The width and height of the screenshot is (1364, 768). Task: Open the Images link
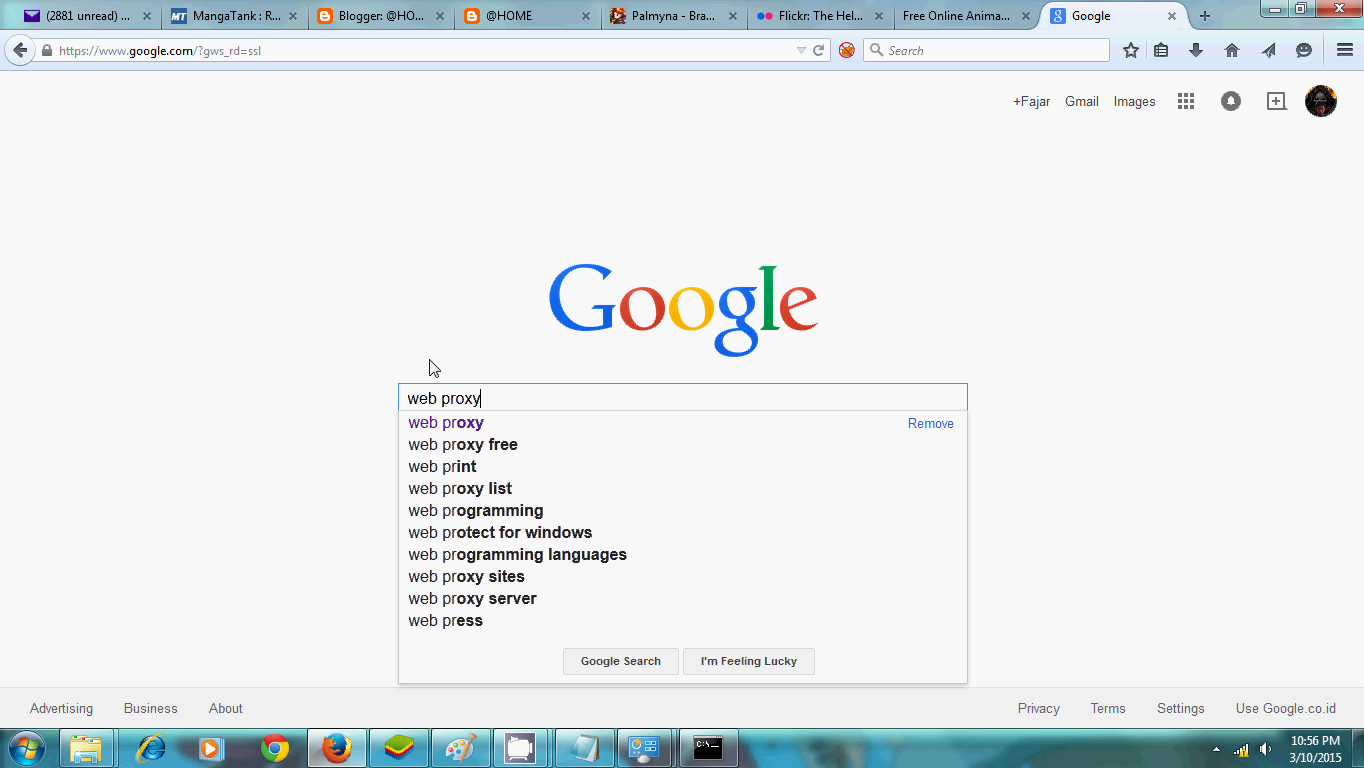click(x=1135, y=101)
